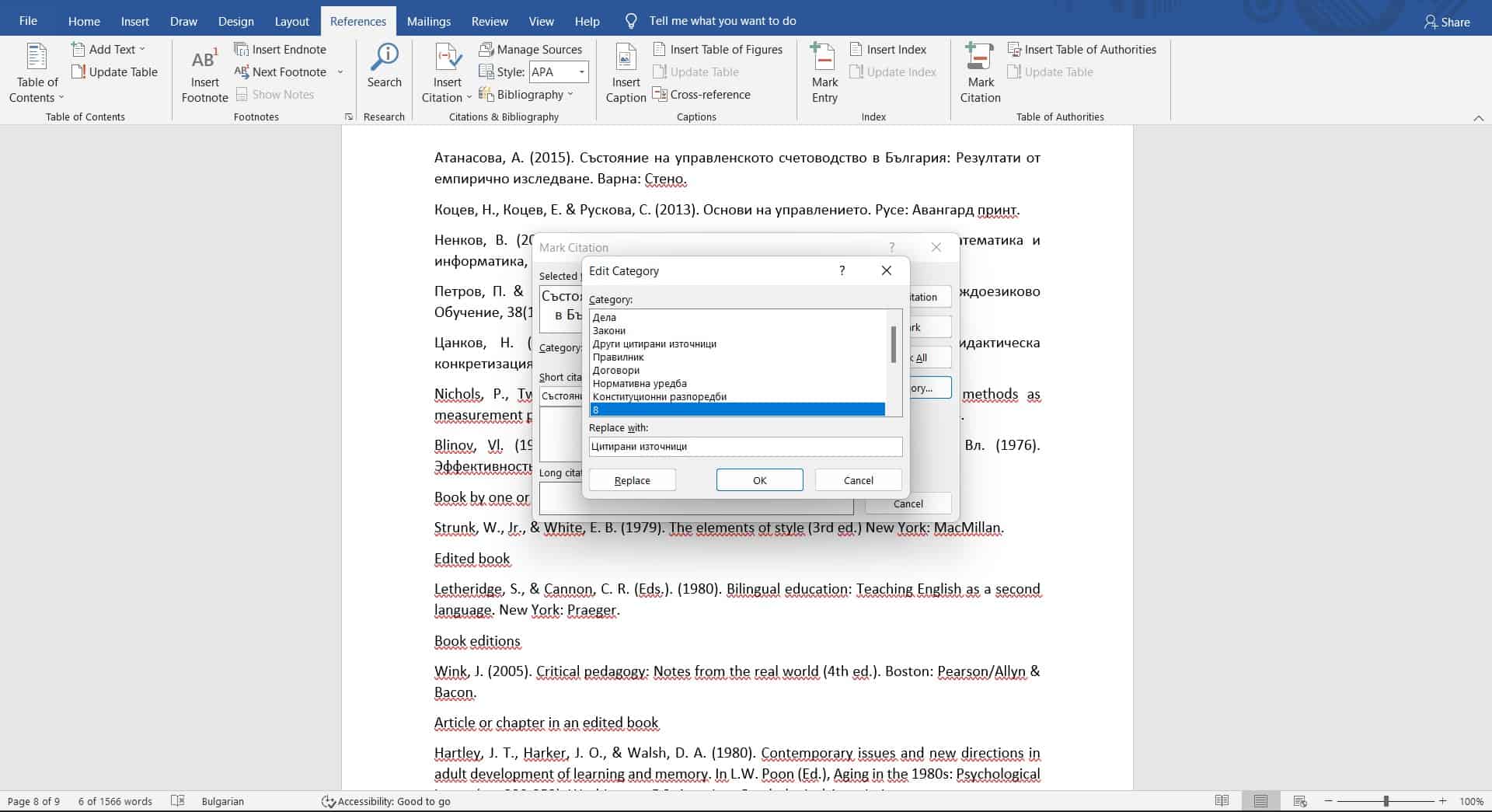1492x812 pixels.
Task: Switch to Web Layout view
Action: click(x=1299, y=800)
